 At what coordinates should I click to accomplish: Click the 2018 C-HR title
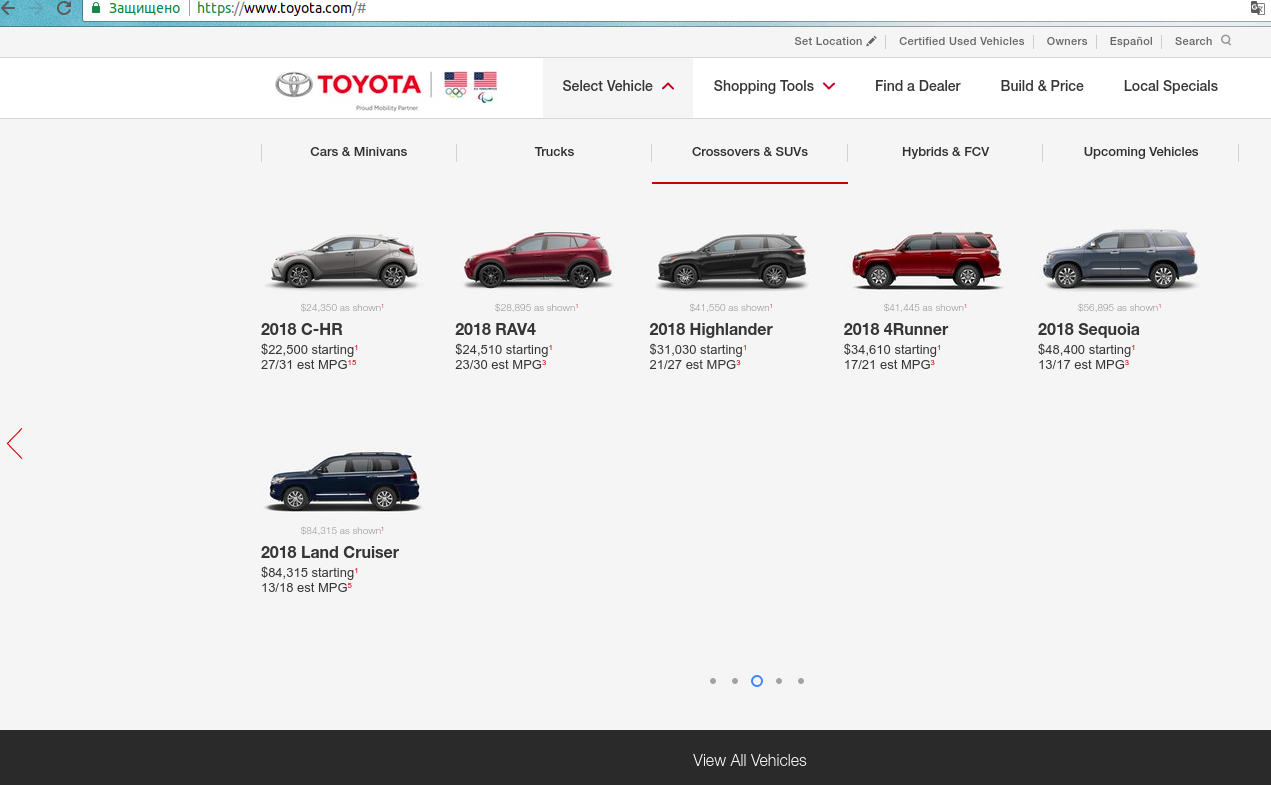click(x=302, y=329)
